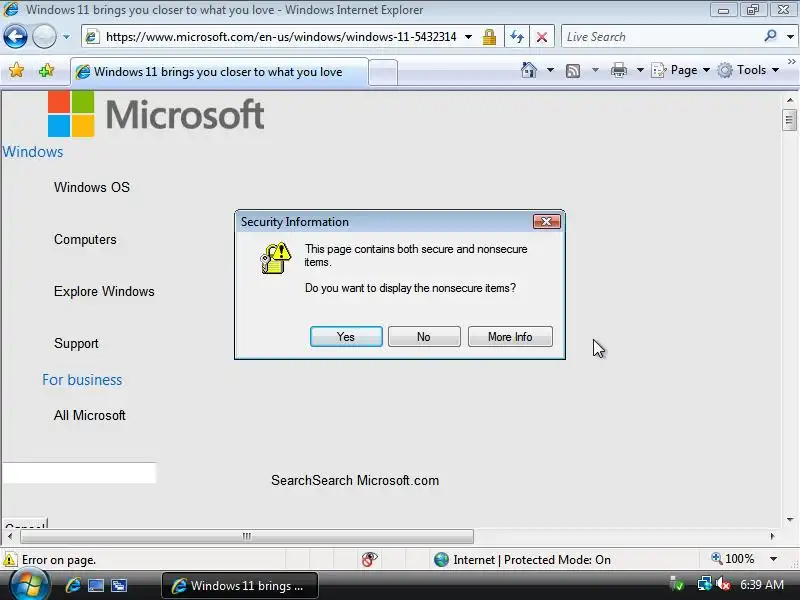Open the Computers menu item
Image resolution: width=800 pixels, height=600 pixels.
[x=85, y=239]
